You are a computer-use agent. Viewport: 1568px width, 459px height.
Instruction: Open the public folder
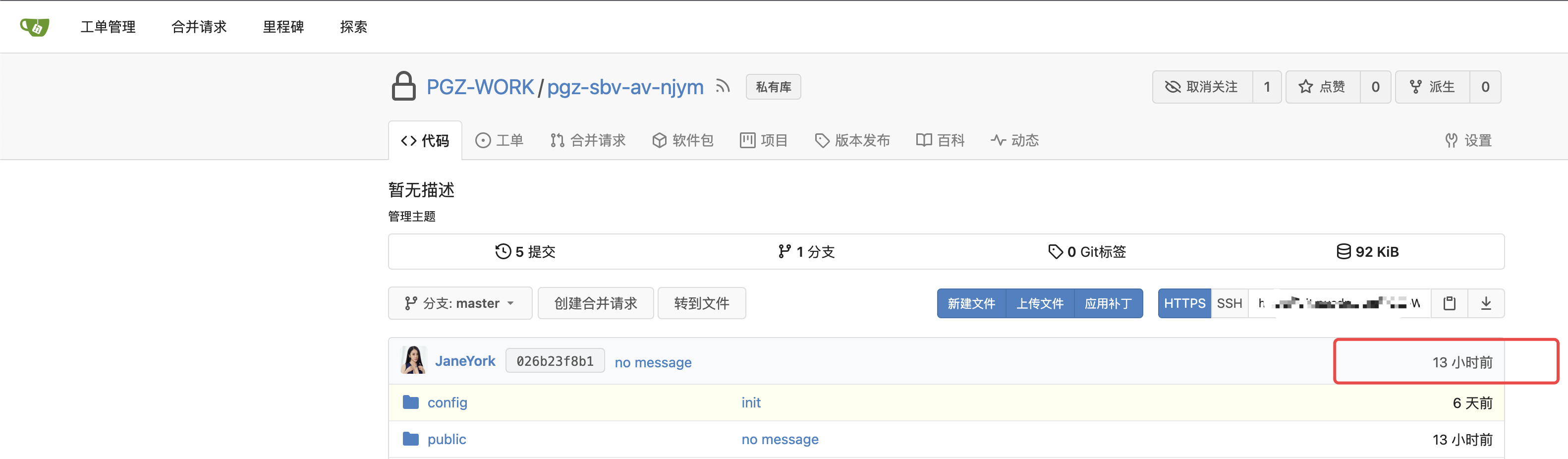tap(447, 439)
